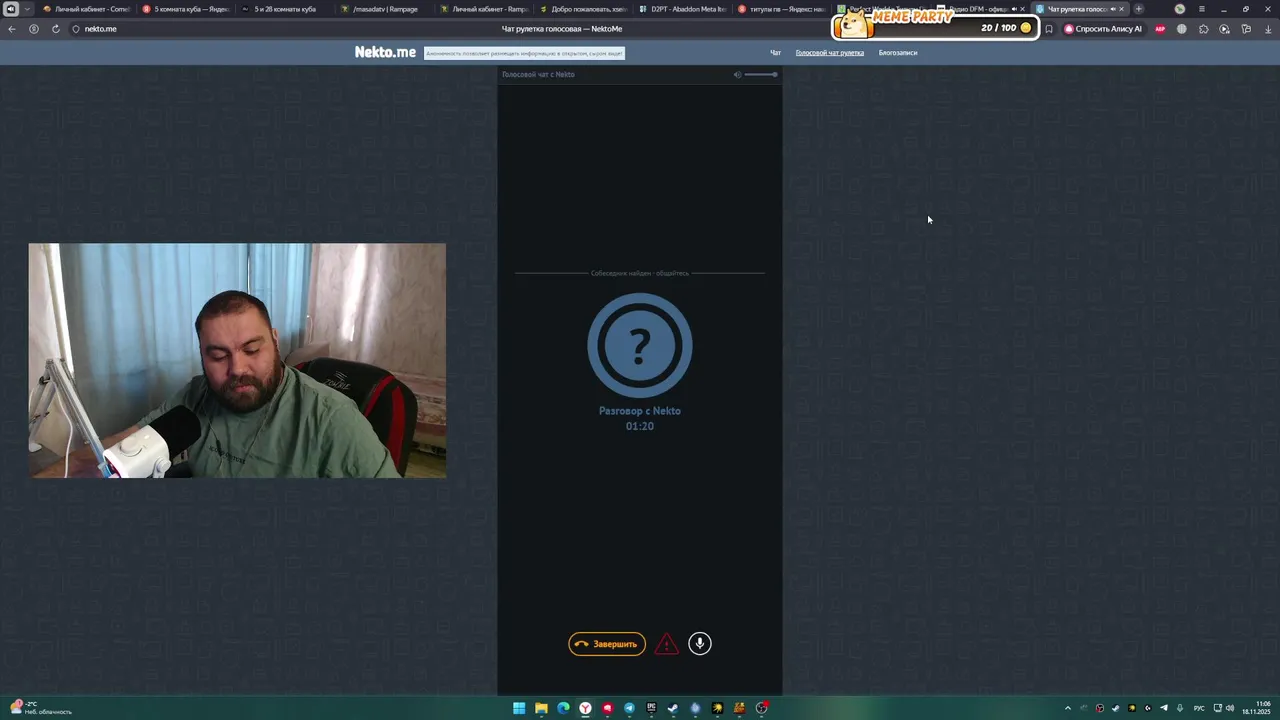Open the system volume tray icon
Screen dimensions: 1280x720
[1230, 708]
